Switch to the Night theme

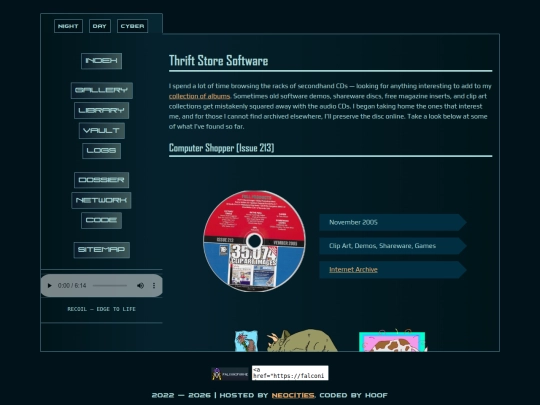(68, 26)
